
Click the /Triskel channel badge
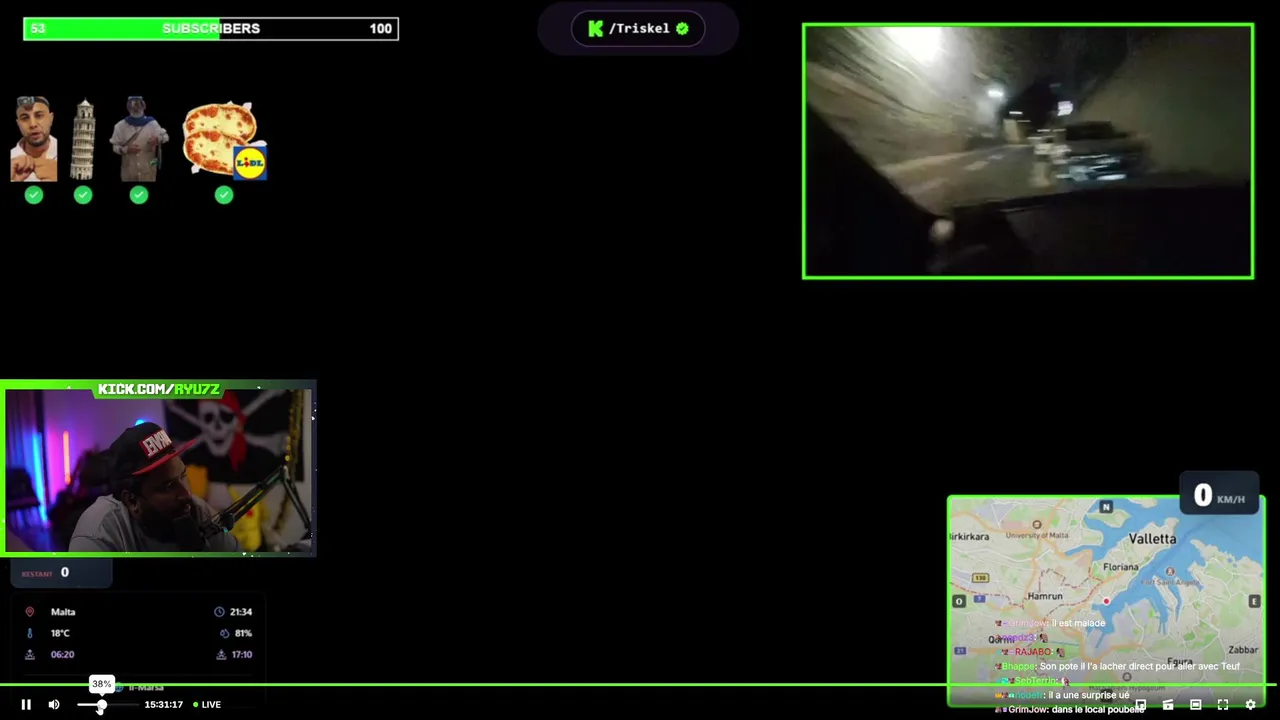pos(638,29)
